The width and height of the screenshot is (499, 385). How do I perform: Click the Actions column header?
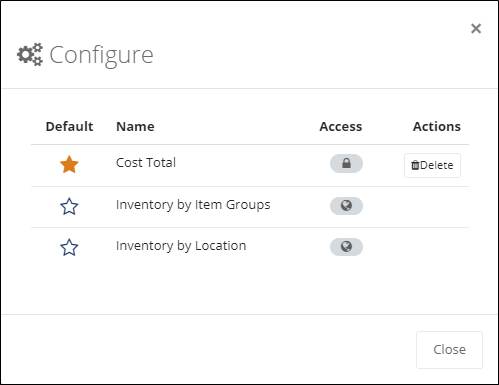coord(437,127)
